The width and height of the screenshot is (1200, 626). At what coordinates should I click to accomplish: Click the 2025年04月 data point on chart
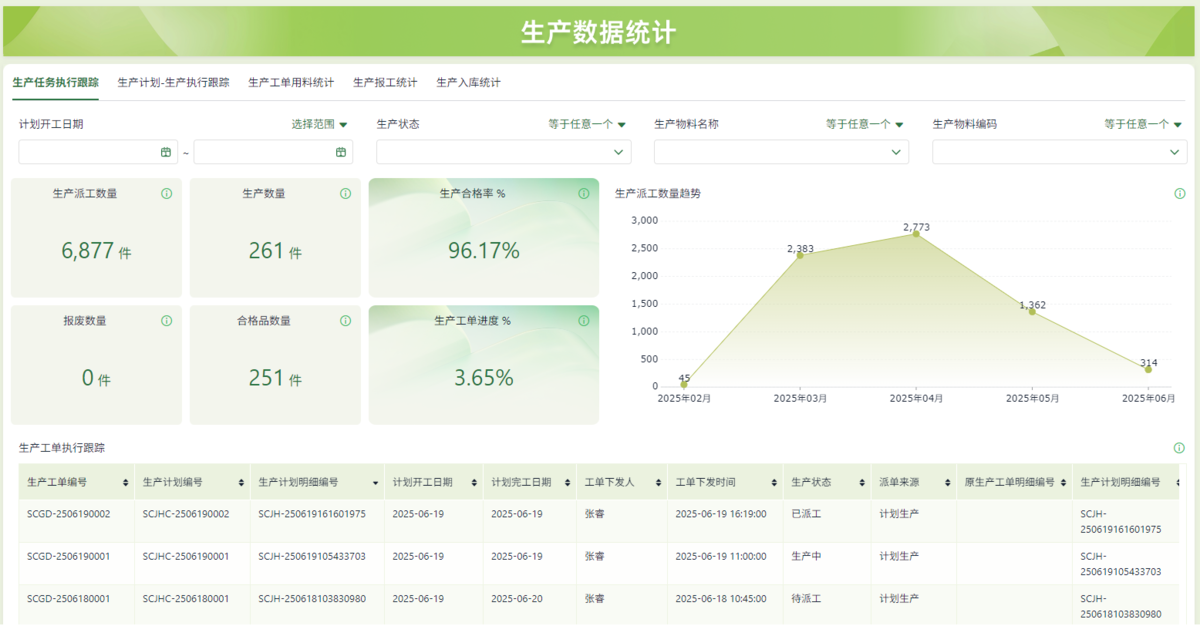[x=916, y=234]
